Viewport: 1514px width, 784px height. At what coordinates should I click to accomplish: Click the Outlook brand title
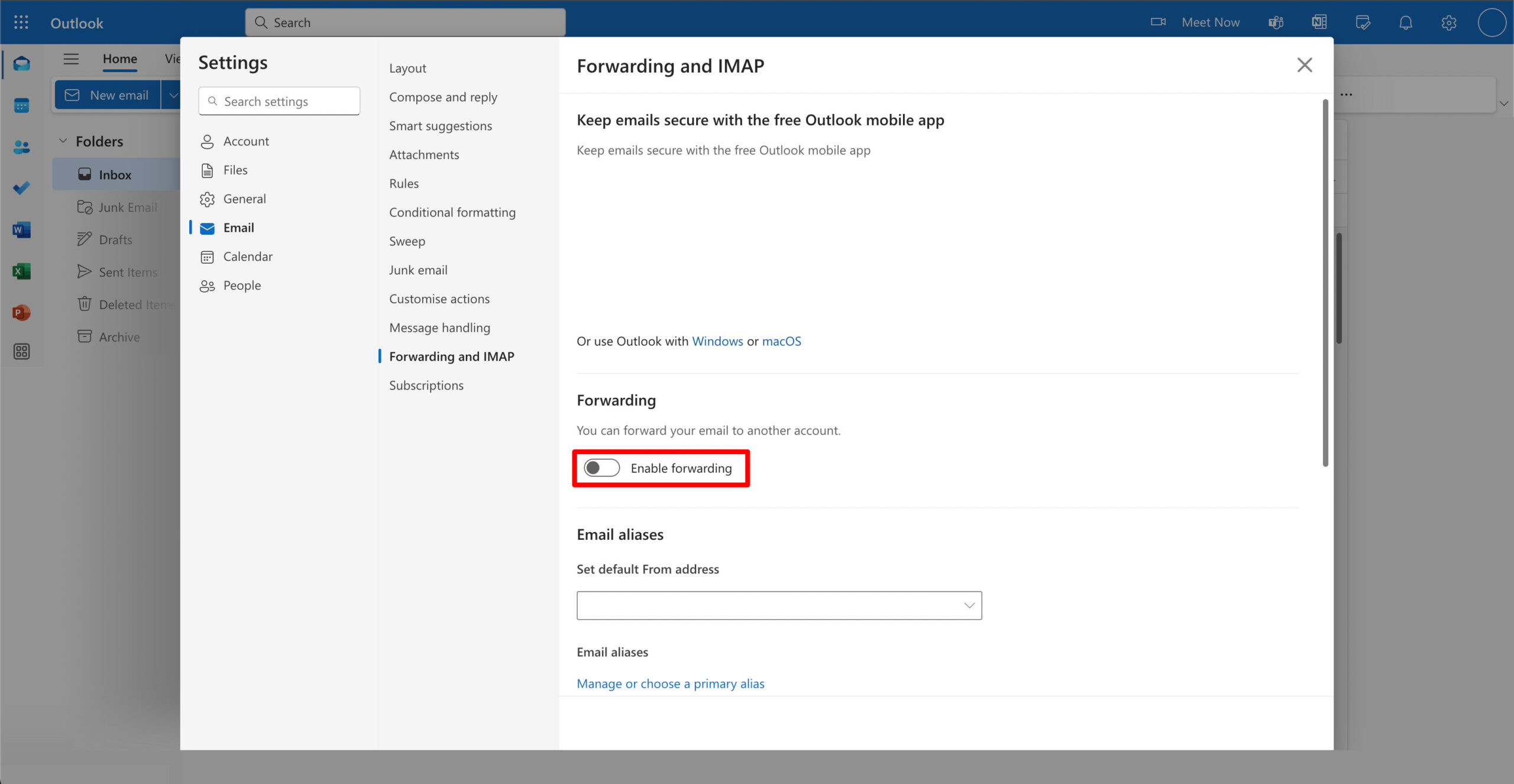[x=77, y=23]
